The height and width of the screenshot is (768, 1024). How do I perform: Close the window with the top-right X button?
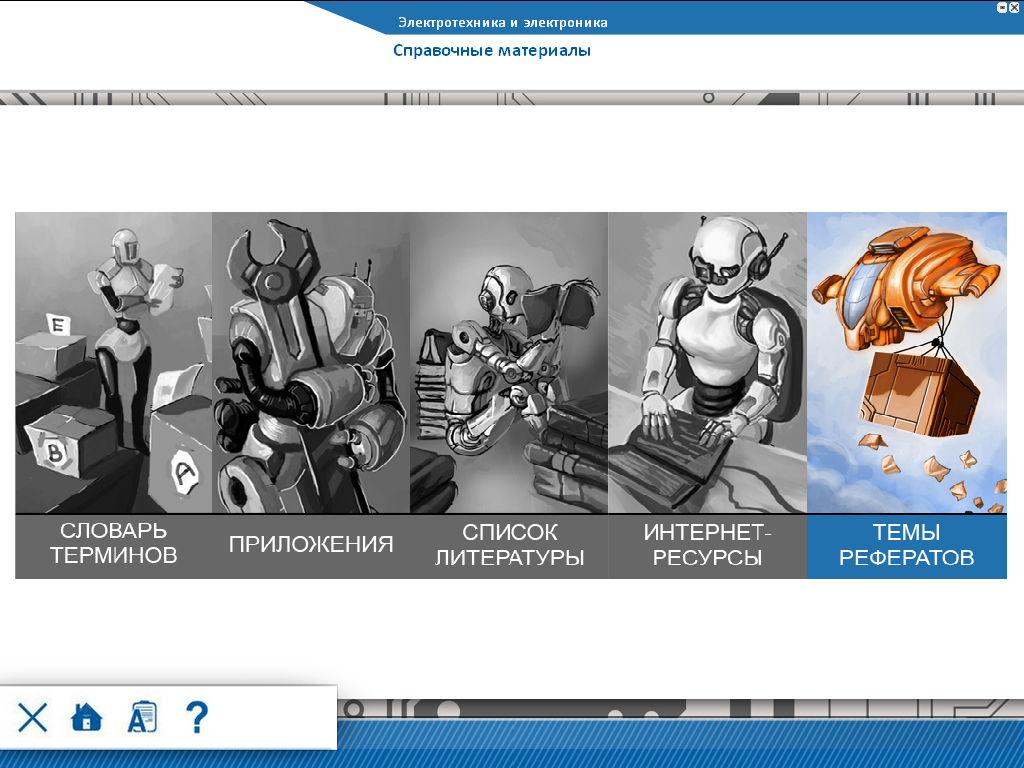coord(1014,7)
